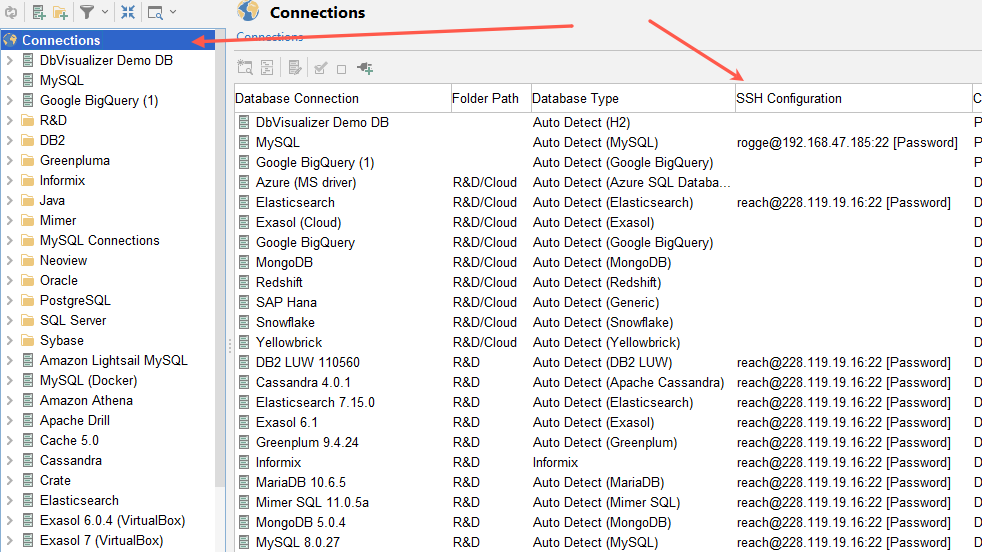Viewport: 982px width, 552px height.
Task: Open the dropdown next to the search window icon
Action: 173,12
